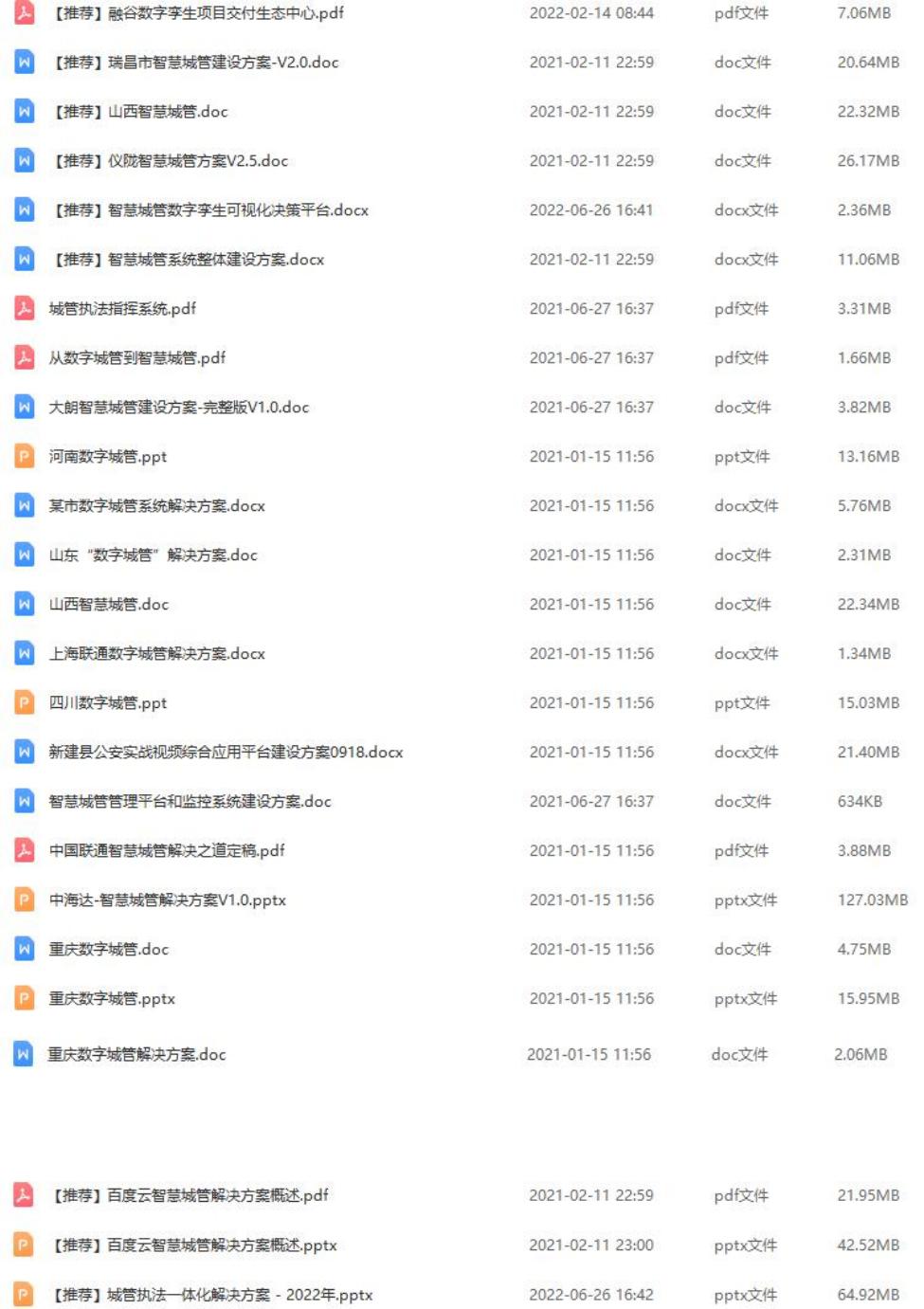Select 智慧城管管理平台和监控系统建设方案.doc

pos(190,802)
